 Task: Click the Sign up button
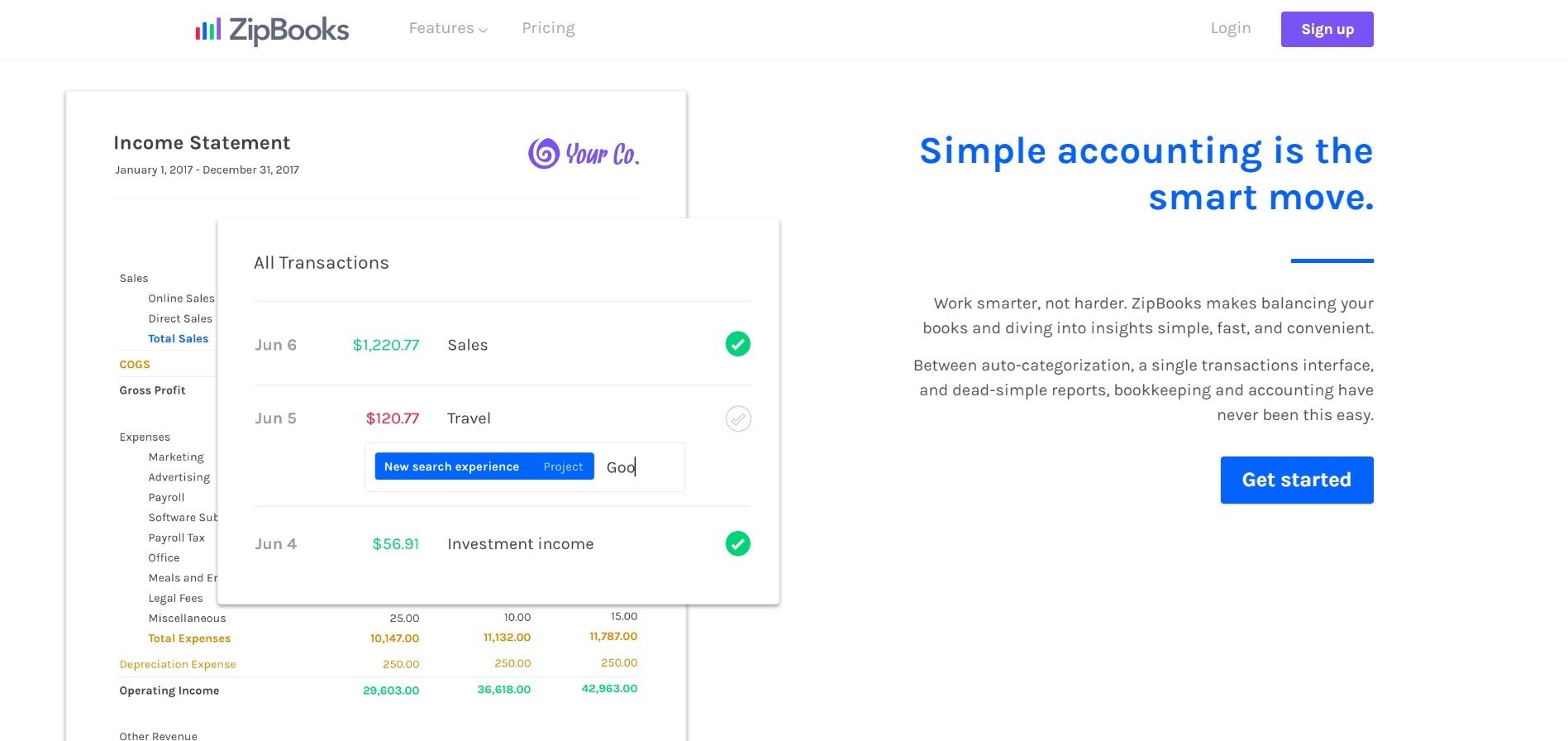(x=1327, y=29)
